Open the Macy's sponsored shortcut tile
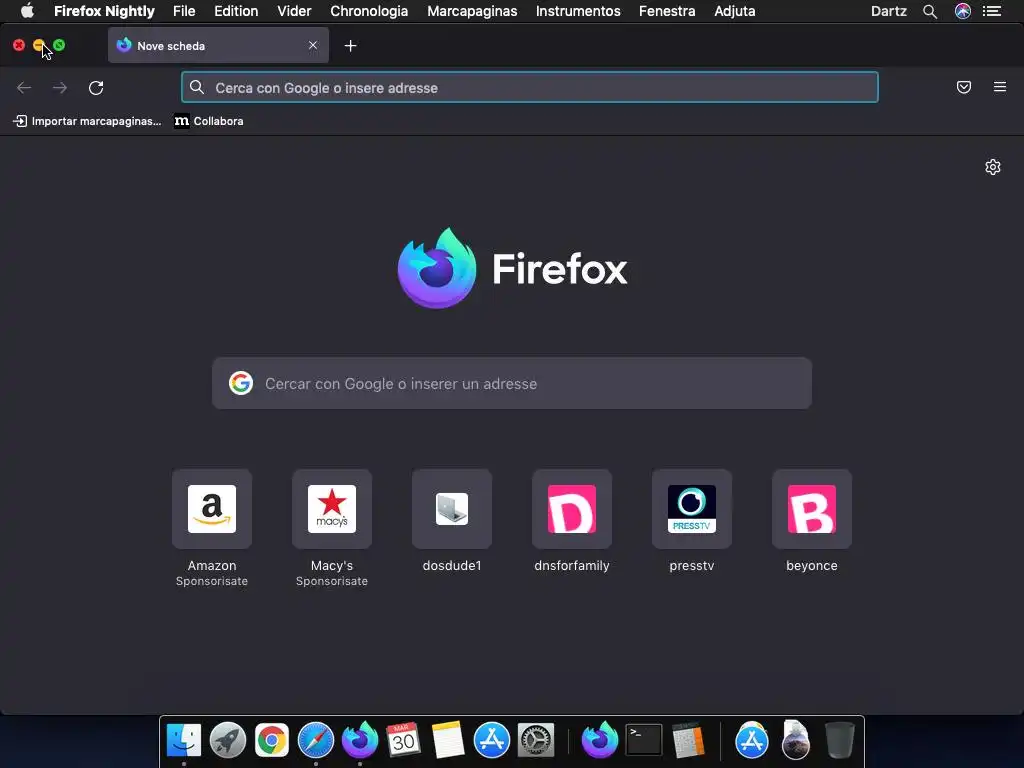This screenshot has width=1024, height=768. coord(332,509)
